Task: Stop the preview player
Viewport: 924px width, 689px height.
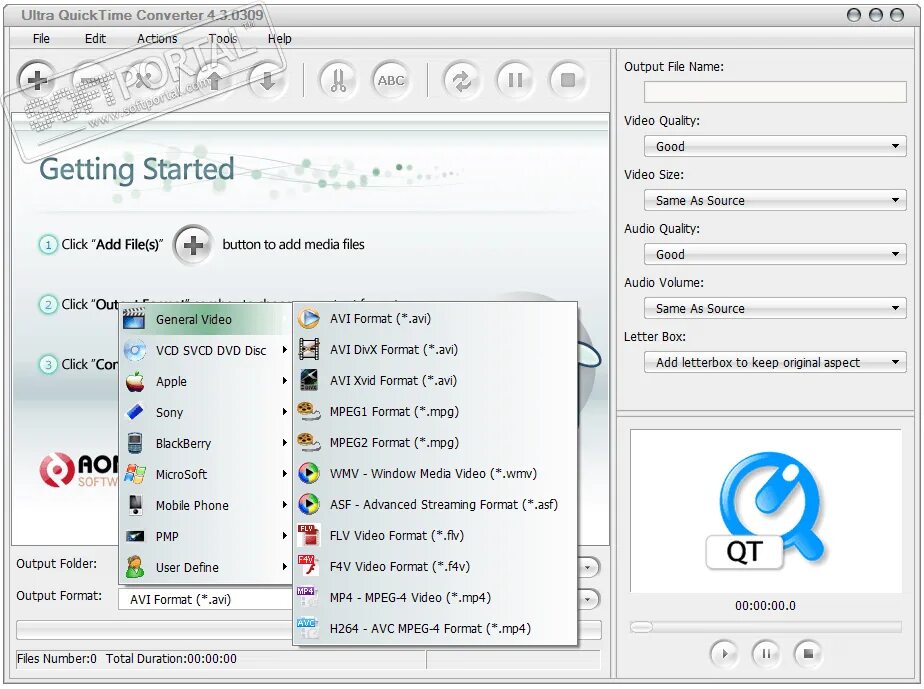Action: pyautogui.click(x=808, y=653)
